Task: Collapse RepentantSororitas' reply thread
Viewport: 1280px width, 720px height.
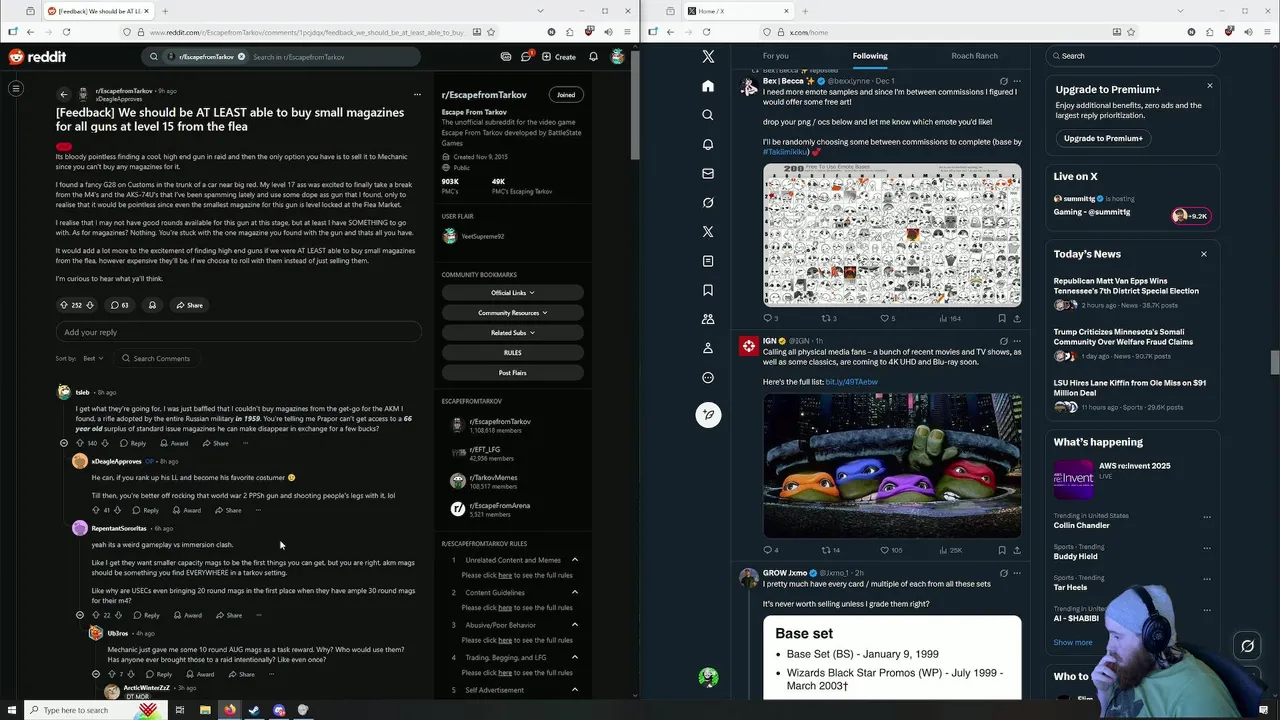Action: (x=80, y=615)
